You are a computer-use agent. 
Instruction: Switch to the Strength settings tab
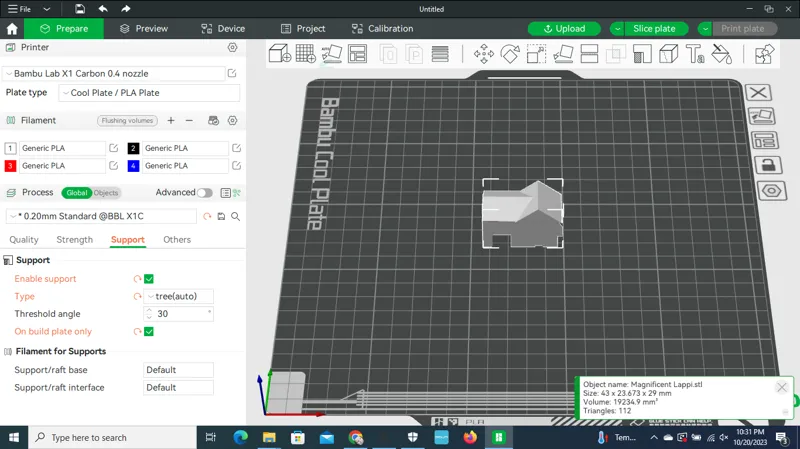(74, 240)
